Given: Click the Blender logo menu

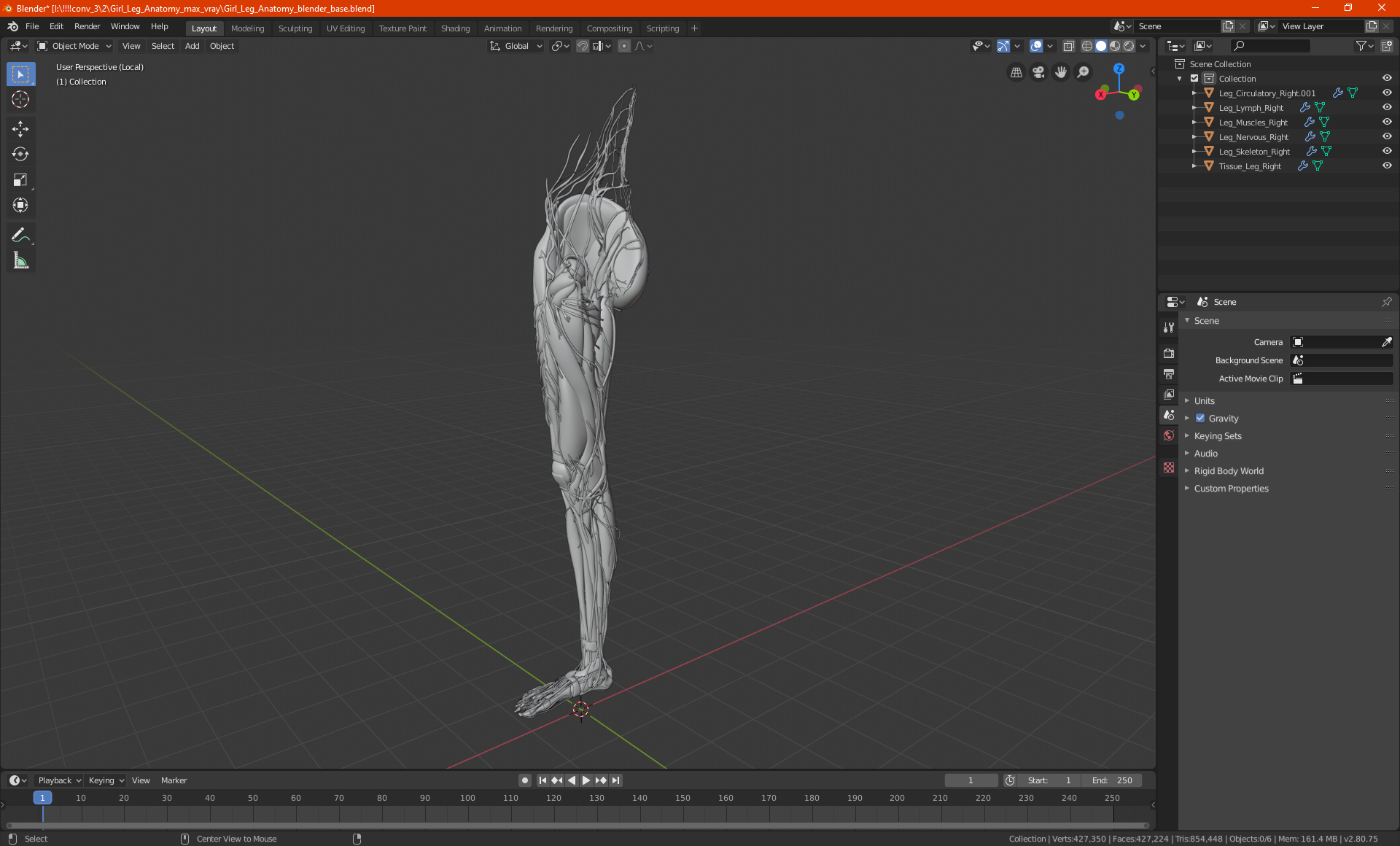Looking at the screenshot, I should point(12,26).
